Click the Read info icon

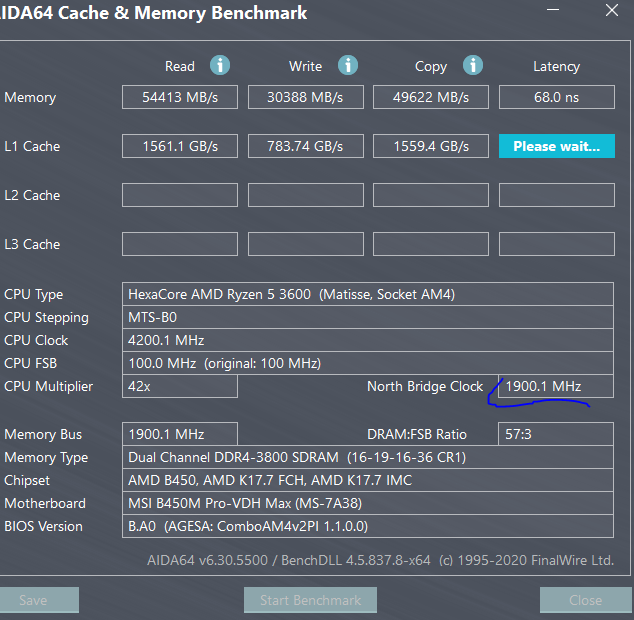coord(220,65)
